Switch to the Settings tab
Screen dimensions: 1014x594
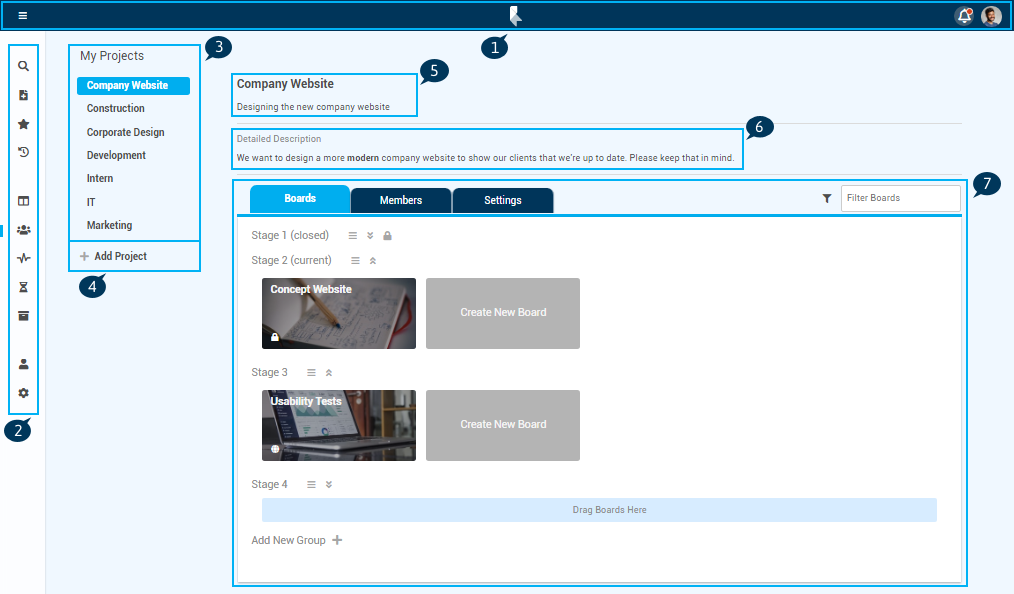point(503,200)
